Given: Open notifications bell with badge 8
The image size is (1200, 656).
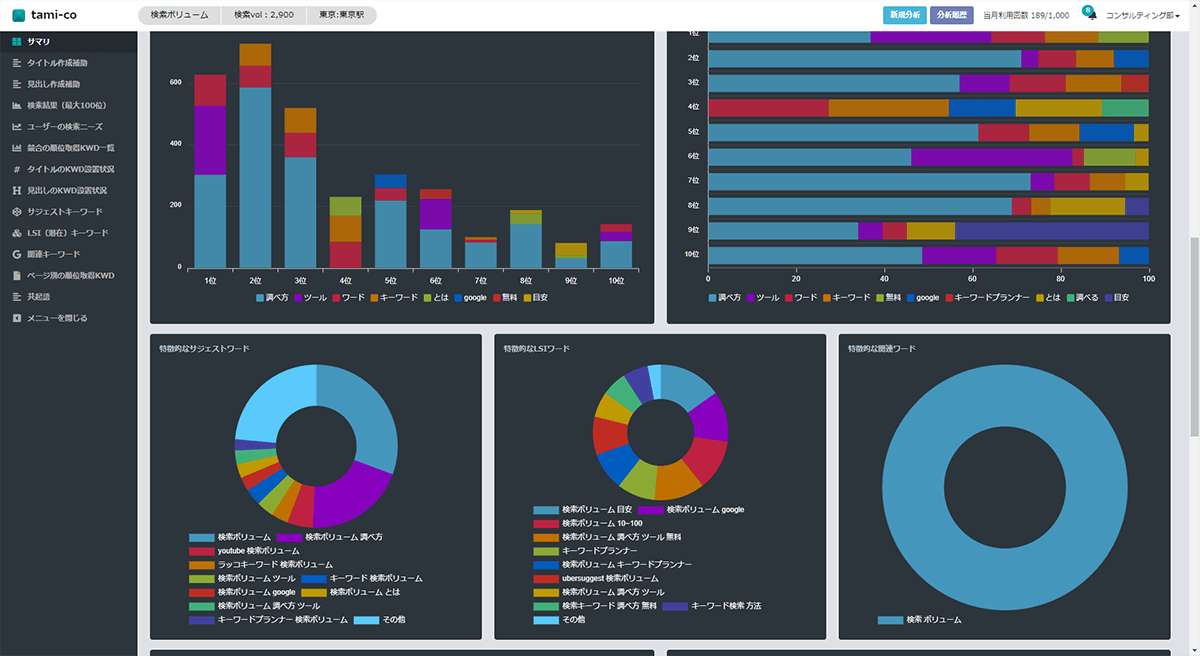Looking at the screenshot, I should pos(1090,15).
